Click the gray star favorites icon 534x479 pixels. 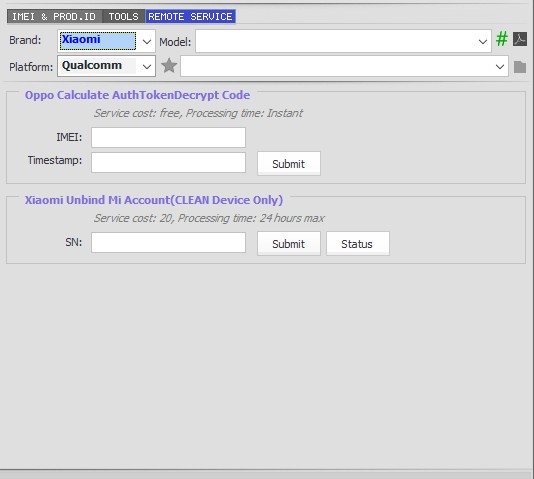click(x=169, y=65)
